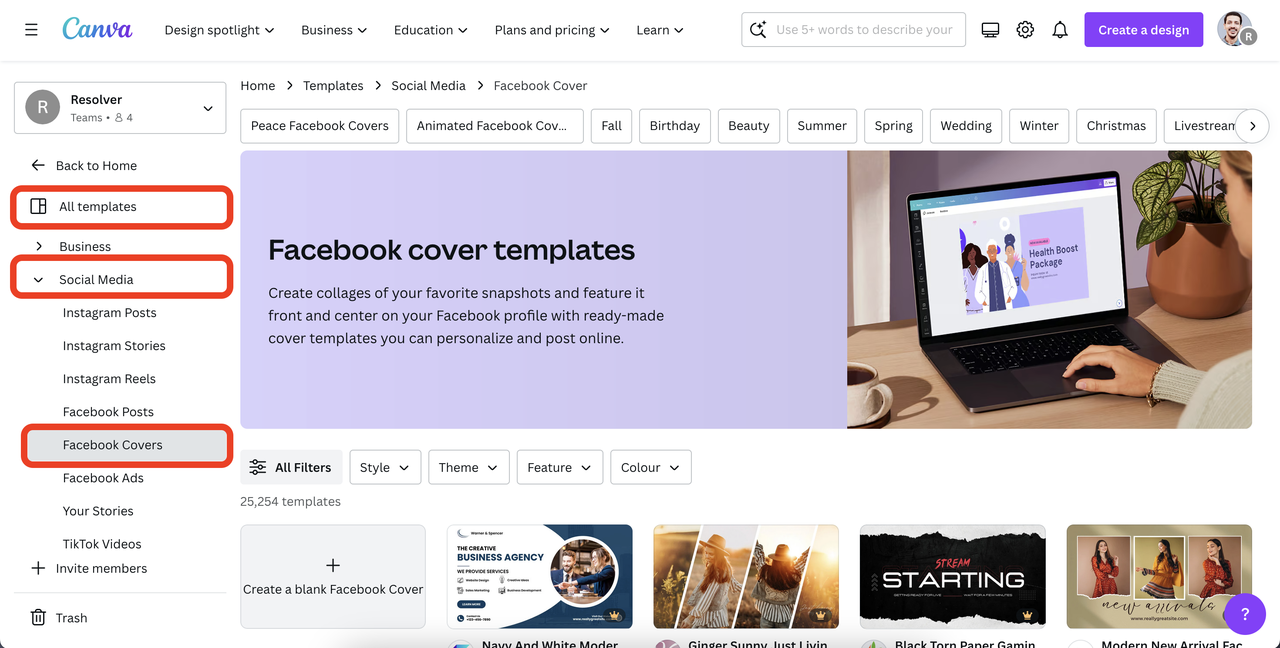Viewport: 1280px width, 648px height.
Task: Open the notifications bell
Action: click(1060, 30)
